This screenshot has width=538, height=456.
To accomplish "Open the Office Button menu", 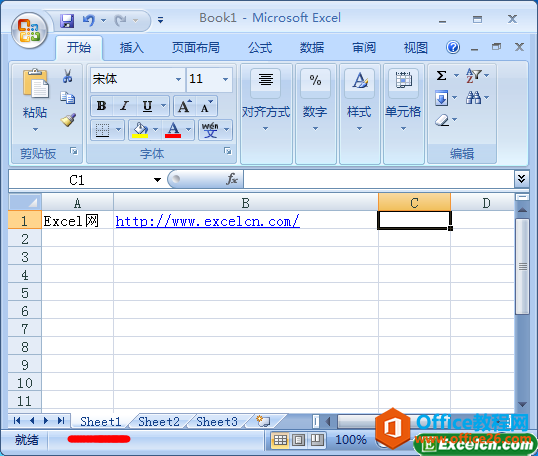I will tap(29, 31).
